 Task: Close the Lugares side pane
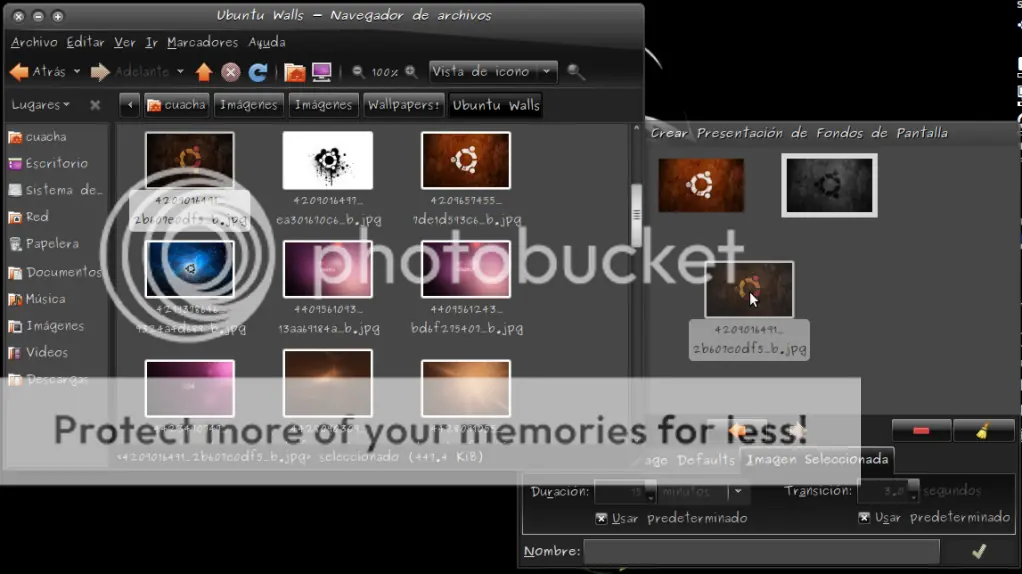click(95, 105)
